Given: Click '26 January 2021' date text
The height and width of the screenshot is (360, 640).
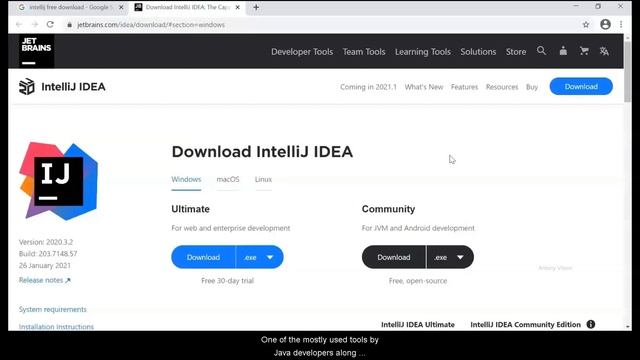Looking at the screenshot, I should point(44,265).
